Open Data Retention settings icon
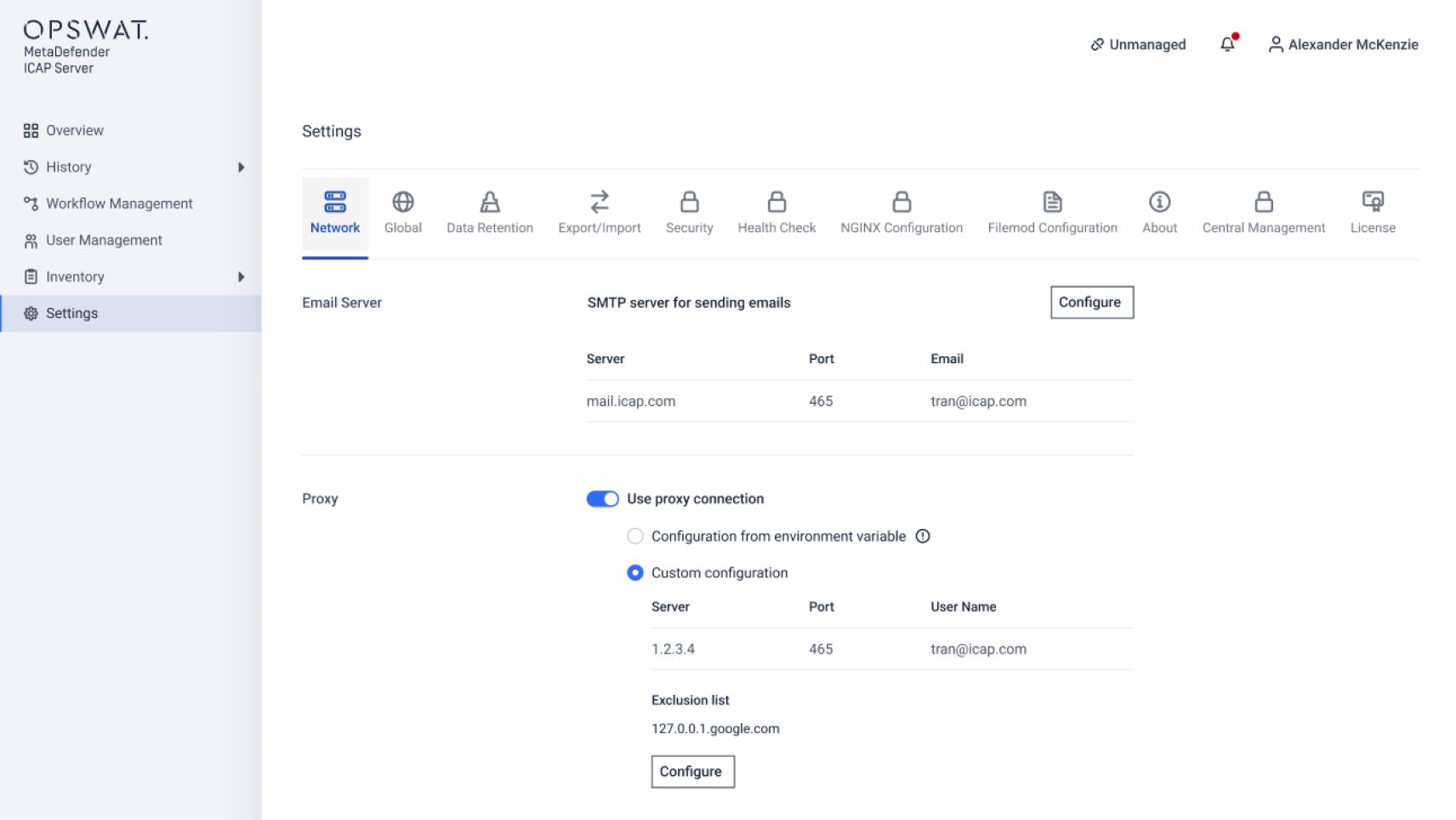The width and height of the screenshot is (1456, 820). coord(489,202)
